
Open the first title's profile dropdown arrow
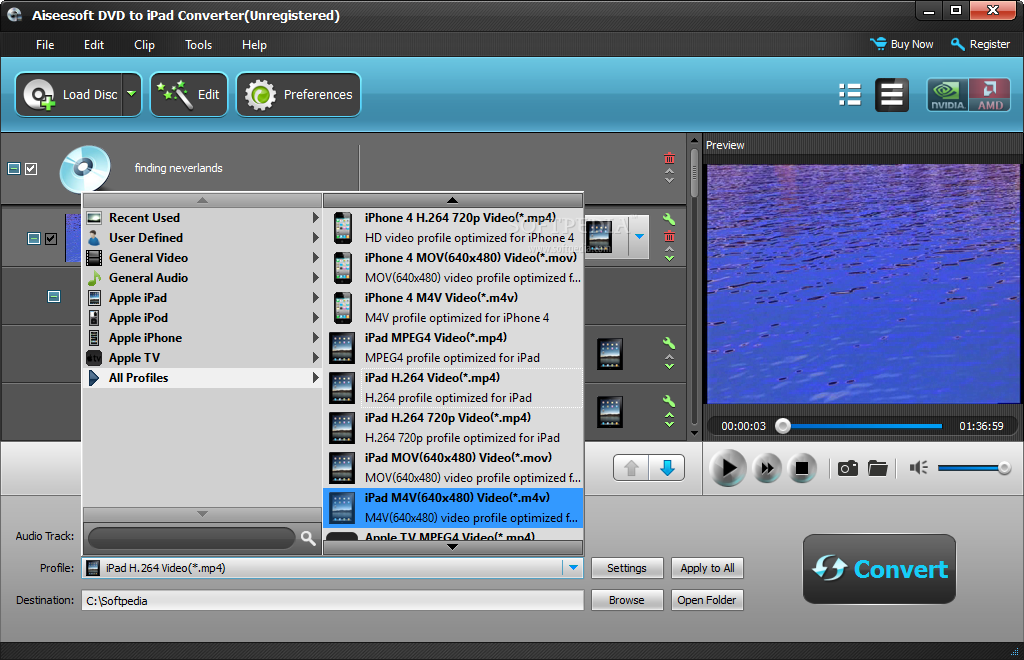coord(639,236)
